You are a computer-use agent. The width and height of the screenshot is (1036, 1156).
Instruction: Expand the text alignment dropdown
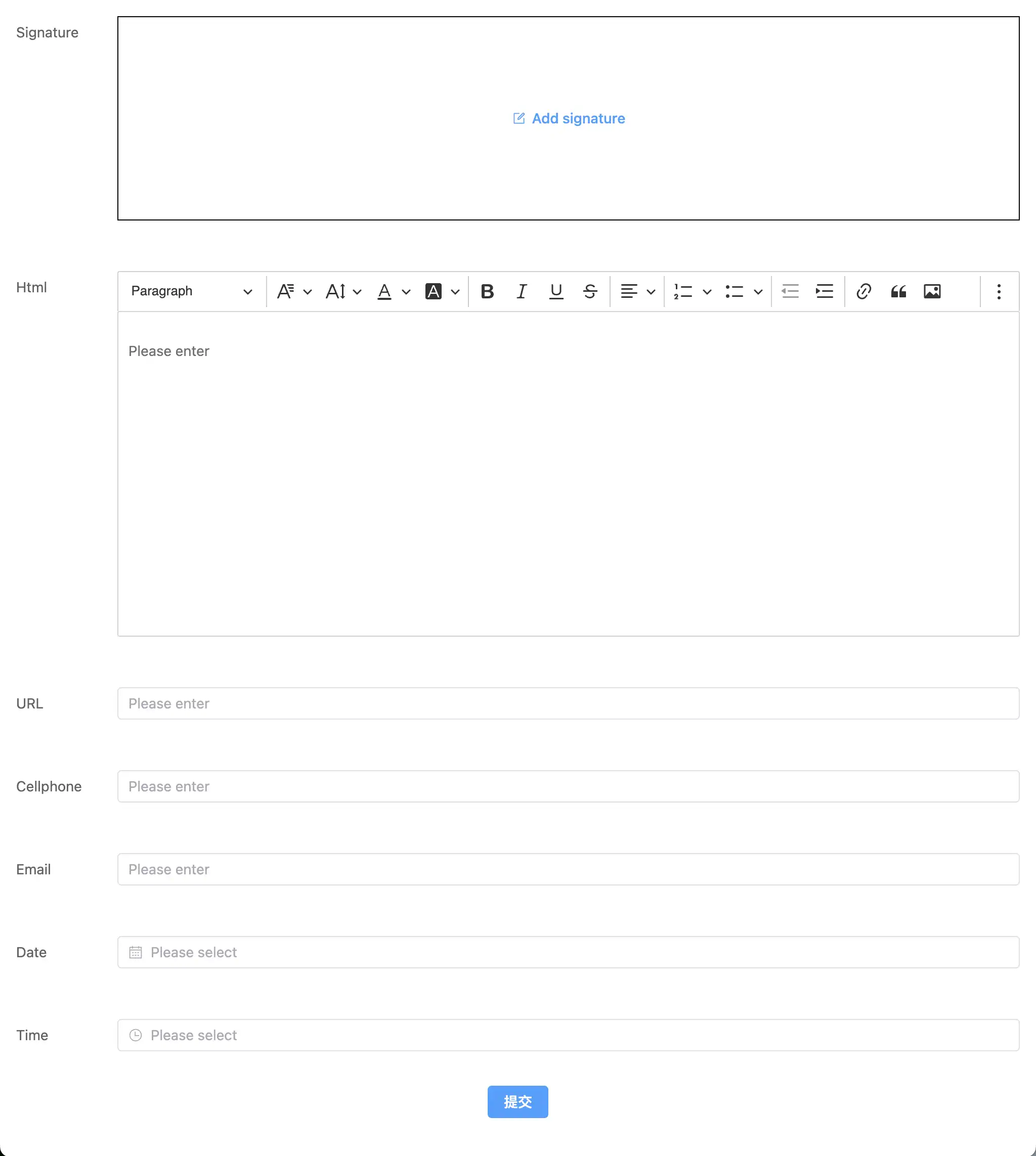click(649, 291)
